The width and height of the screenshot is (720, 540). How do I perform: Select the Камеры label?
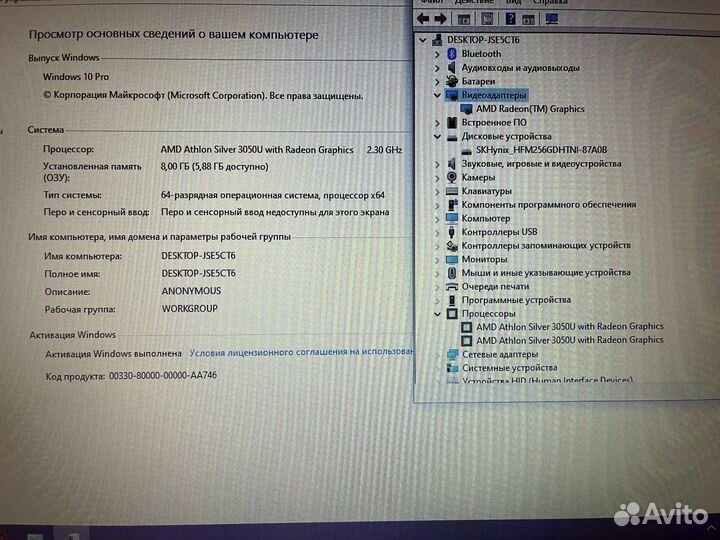478,177
